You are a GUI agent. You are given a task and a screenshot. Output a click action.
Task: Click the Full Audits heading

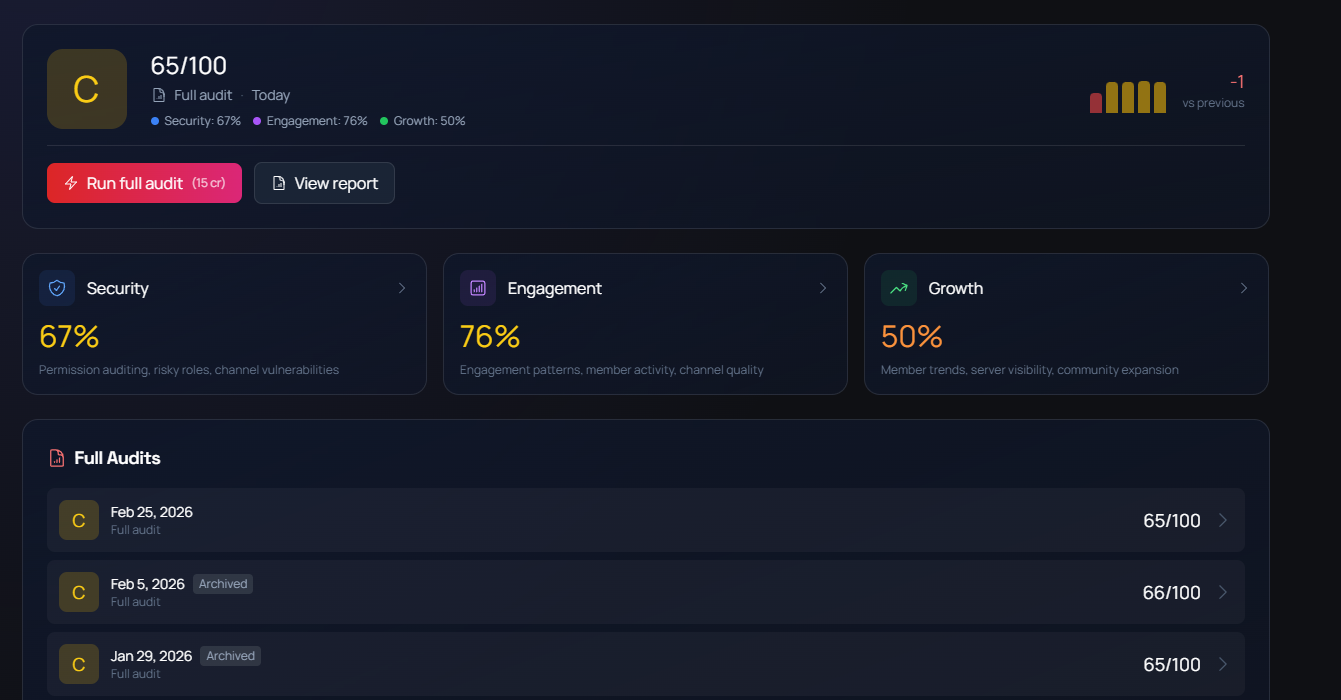[x=118, y=458]
